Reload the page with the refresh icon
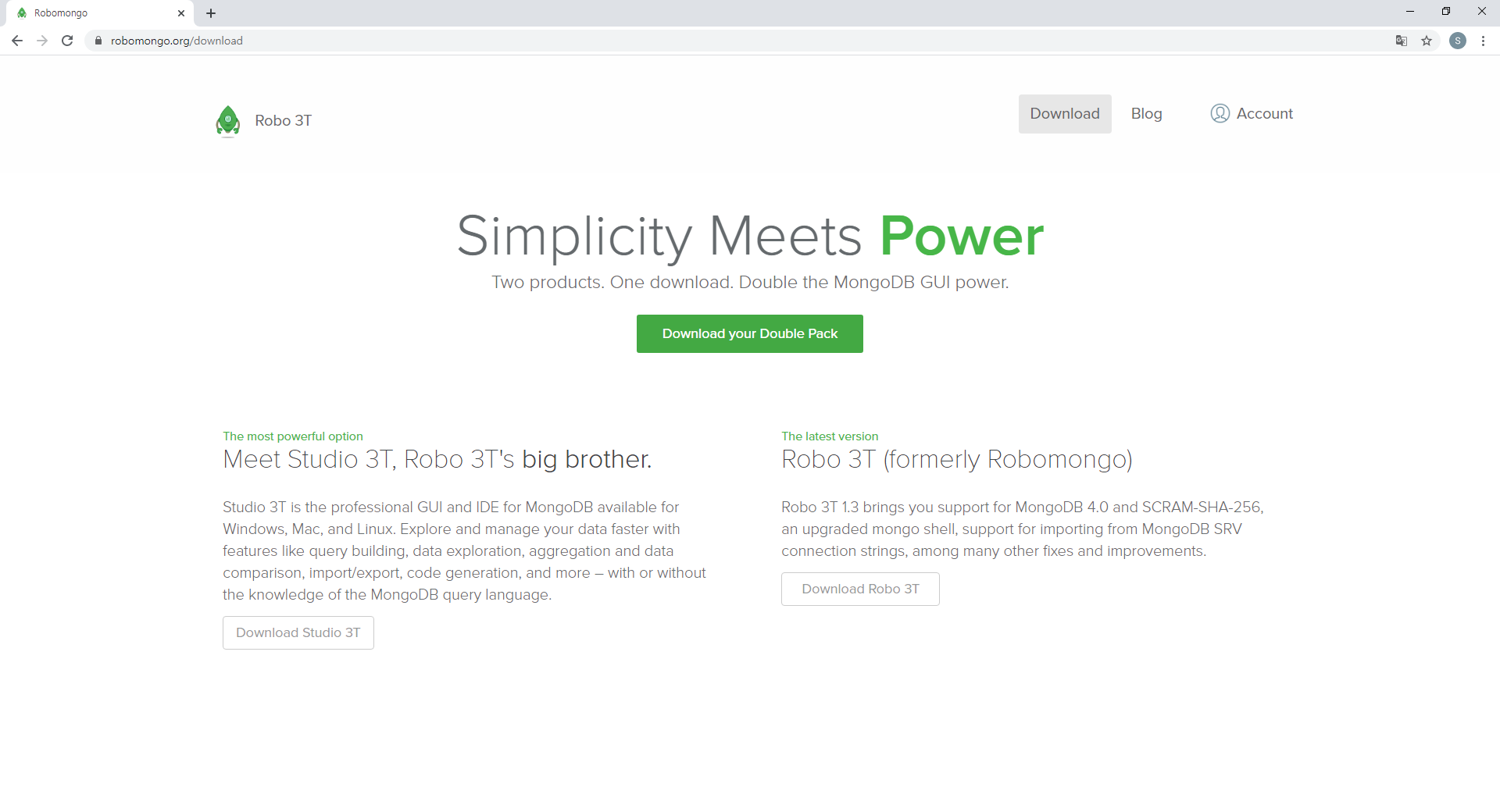This screenshot has width=1500, height=812. (67, 41)
